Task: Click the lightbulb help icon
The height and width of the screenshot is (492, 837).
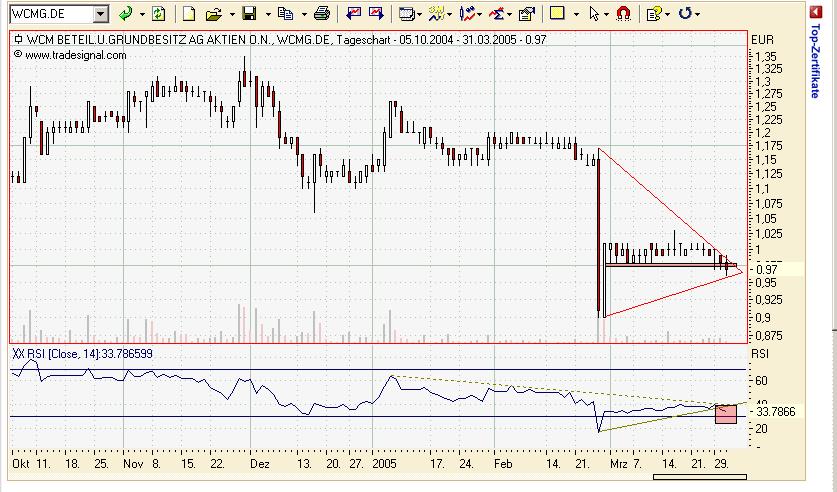Action: [x=653, y=13]
